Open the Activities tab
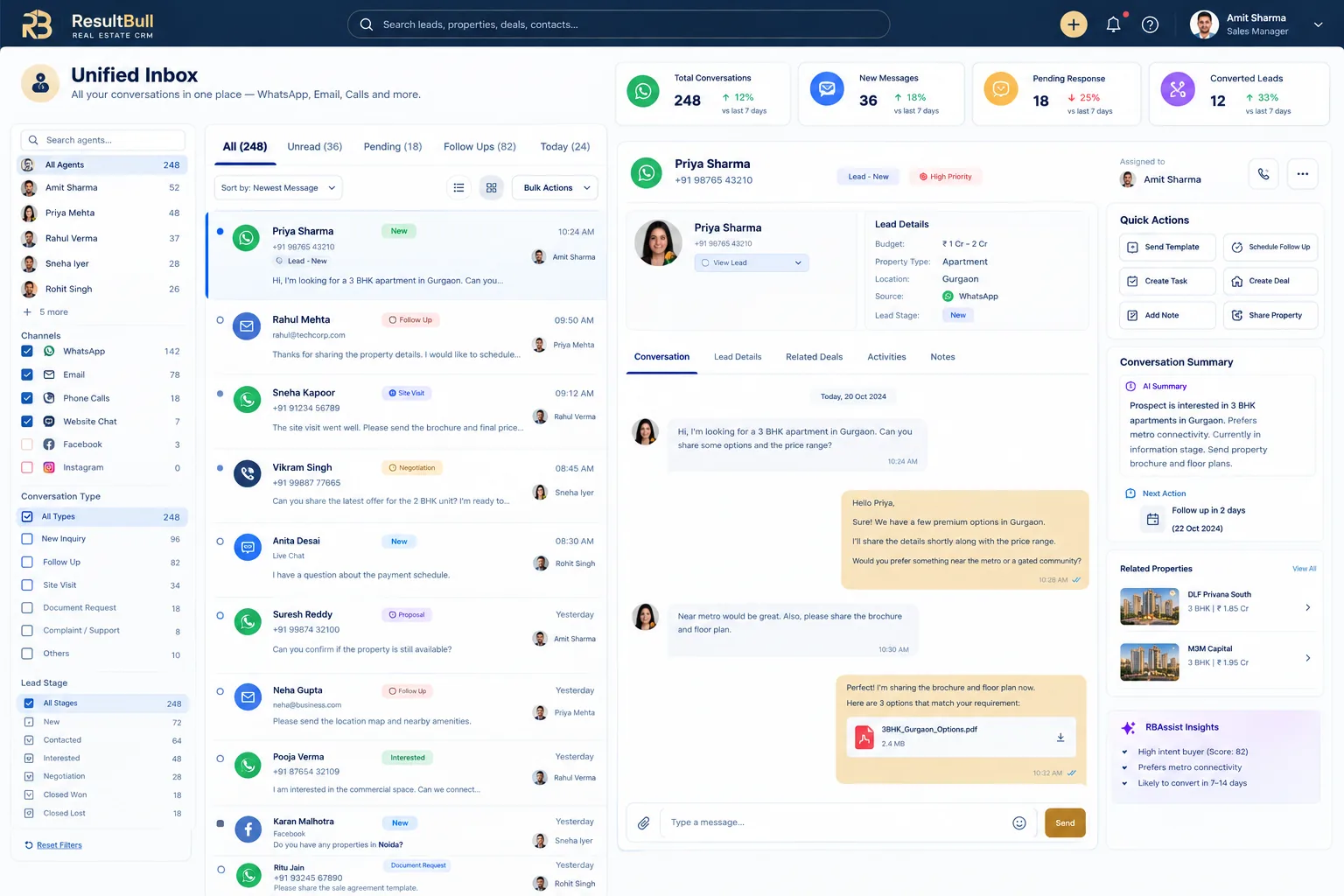The width and height of the screenshot is (1344, 896). coord(886,357)
